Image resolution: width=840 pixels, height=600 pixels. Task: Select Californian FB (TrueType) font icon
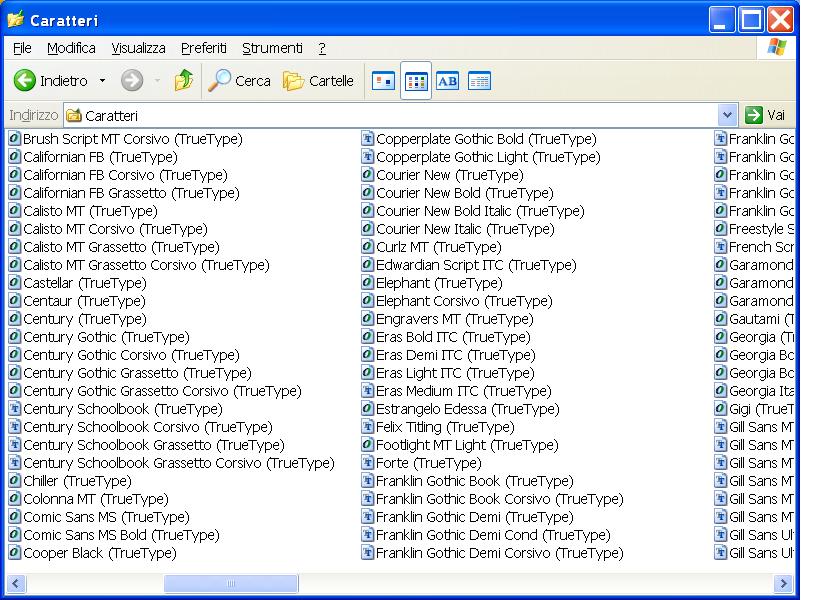(14, 157)
